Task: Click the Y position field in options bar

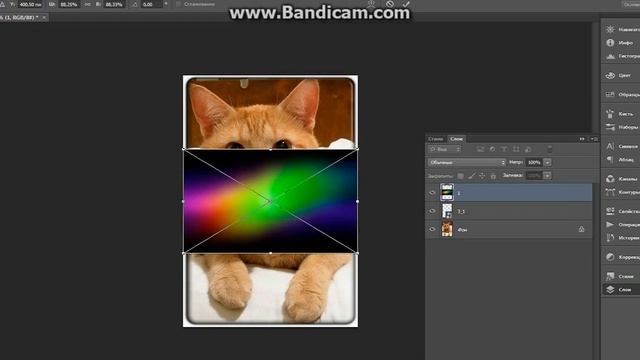Action: pos(30,4)
